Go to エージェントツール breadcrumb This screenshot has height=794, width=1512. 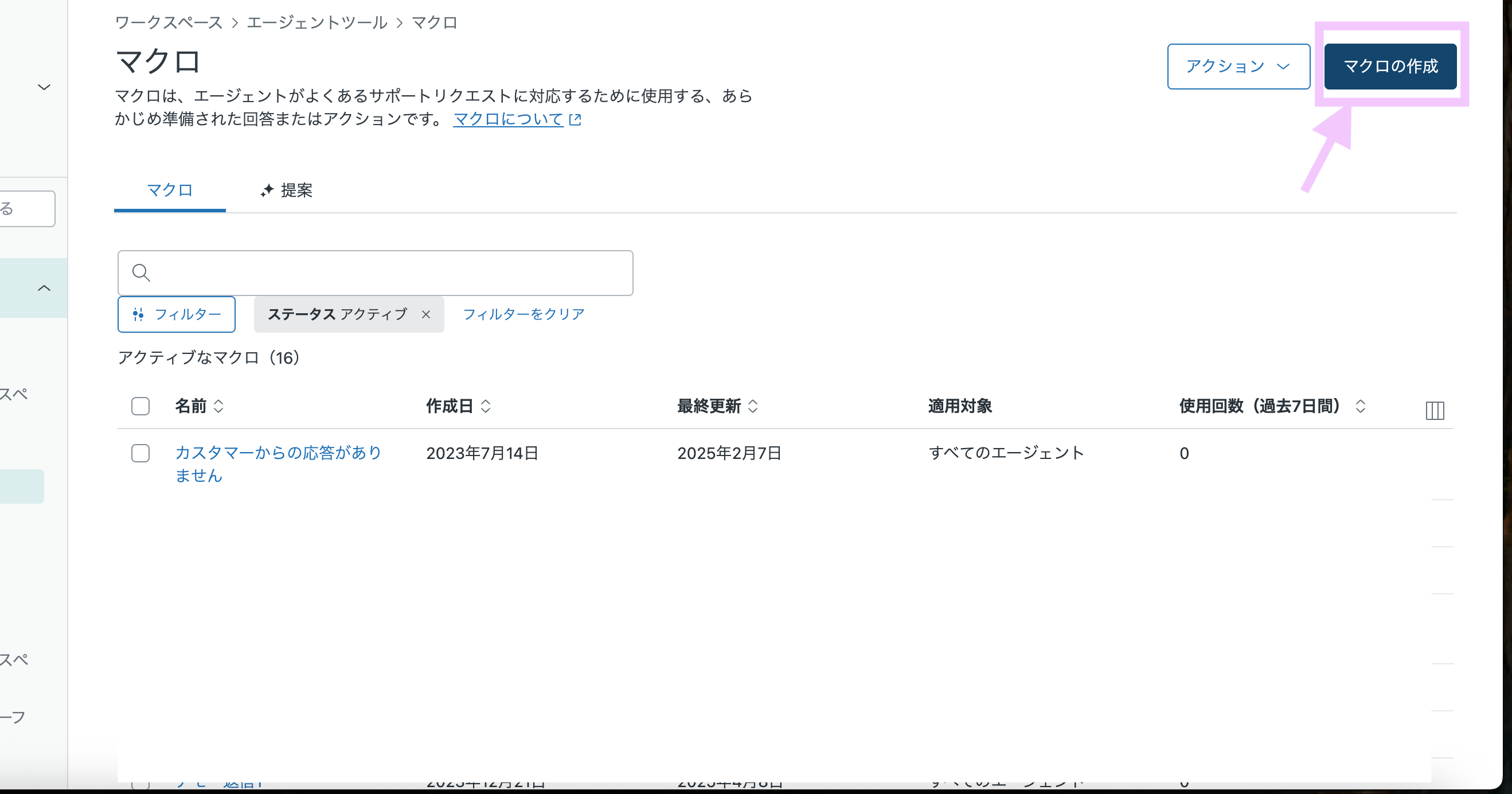(x=317, y=23)
